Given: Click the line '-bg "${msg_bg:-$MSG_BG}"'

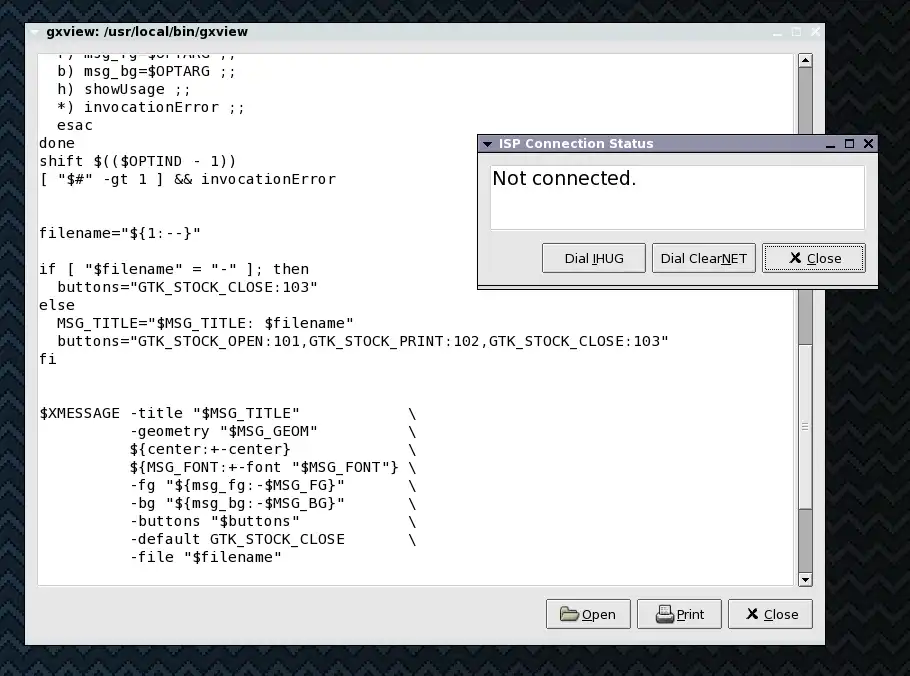Looking at the screenshot, I should (237, 503).
